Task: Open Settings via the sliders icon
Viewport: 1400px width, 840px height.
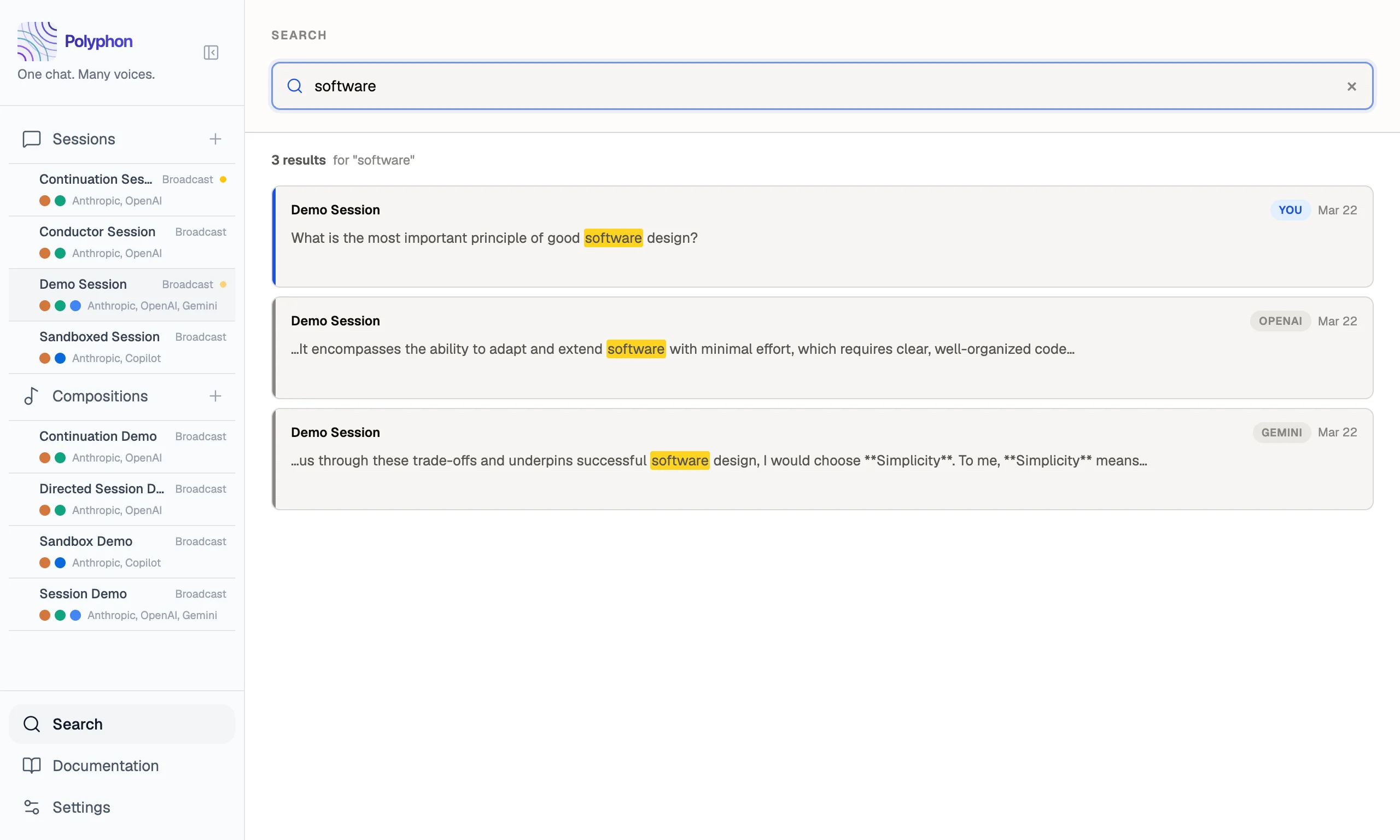Action: pyautogui.click(x=32, y=807)
